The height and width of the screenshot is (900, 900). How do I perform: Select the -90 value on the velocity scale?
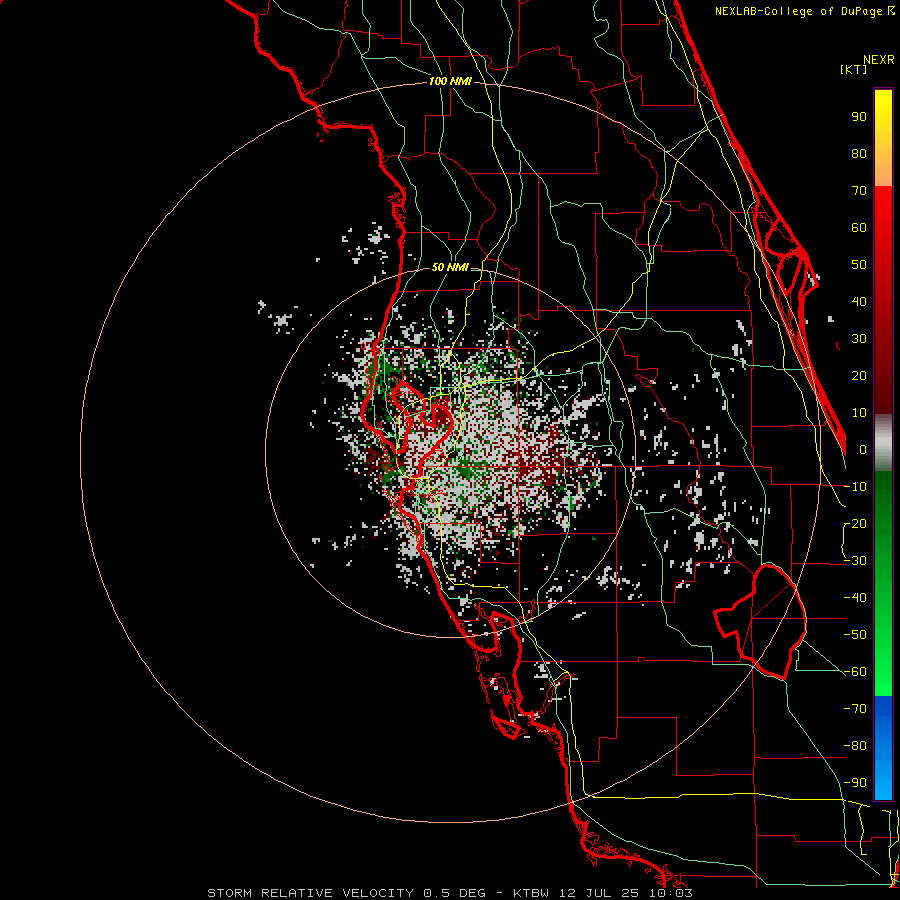[x=855, y=783]
